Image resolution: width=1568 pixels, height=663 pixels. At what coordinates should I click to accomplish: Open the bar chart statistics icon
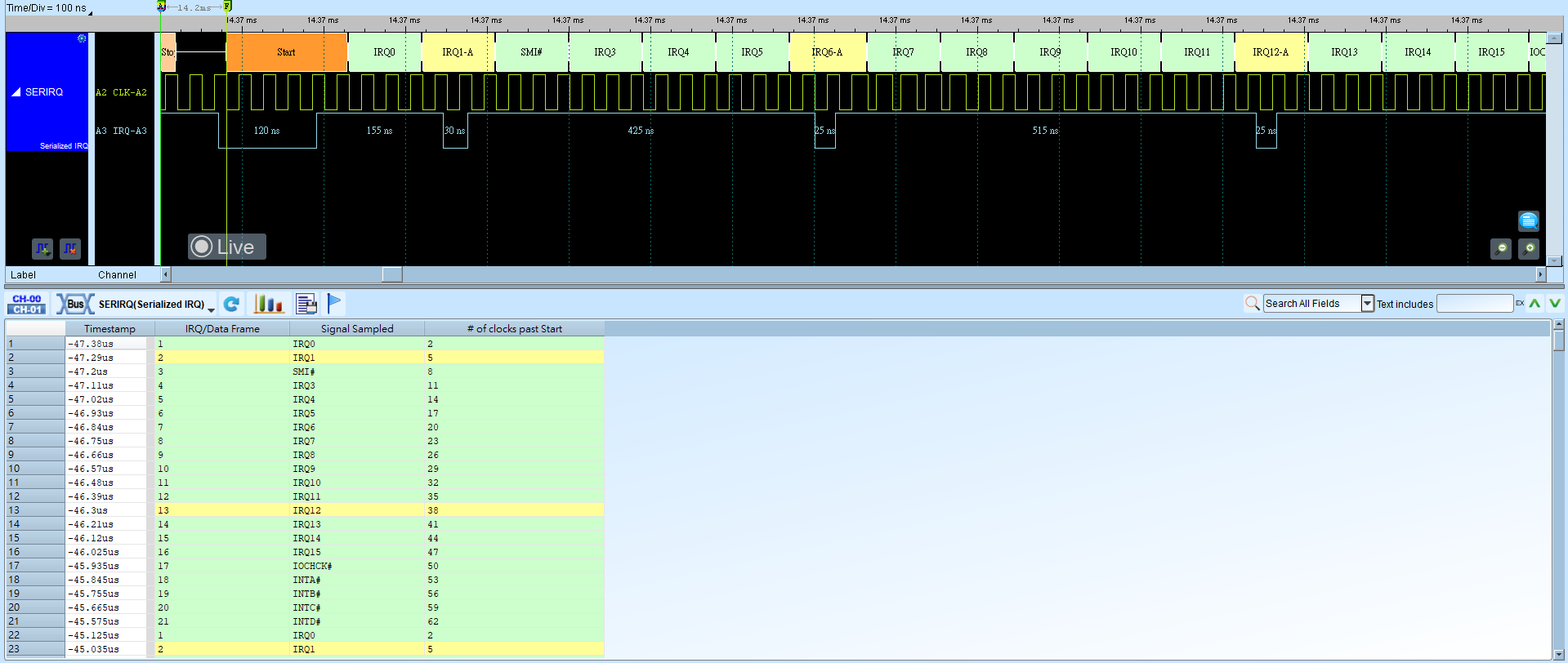(x=268, y=305)
